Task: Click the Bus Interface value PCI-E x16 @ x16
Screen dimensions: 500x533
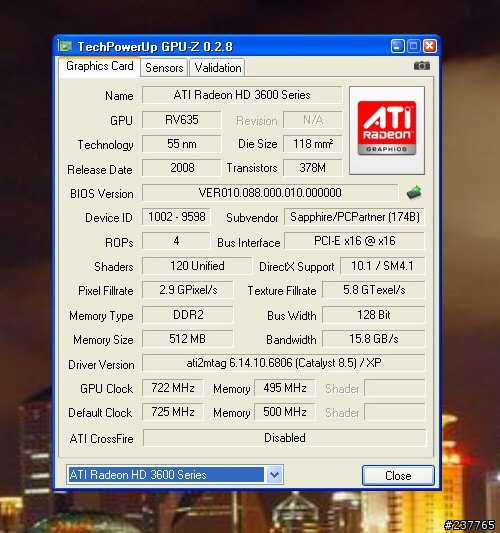Action: click(355, 241)
